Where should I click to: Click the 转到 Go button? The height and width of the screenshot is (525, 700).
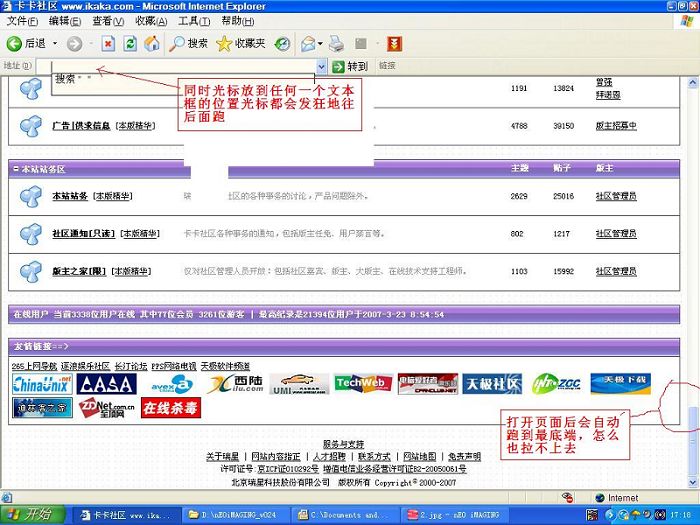click(349, 66)
